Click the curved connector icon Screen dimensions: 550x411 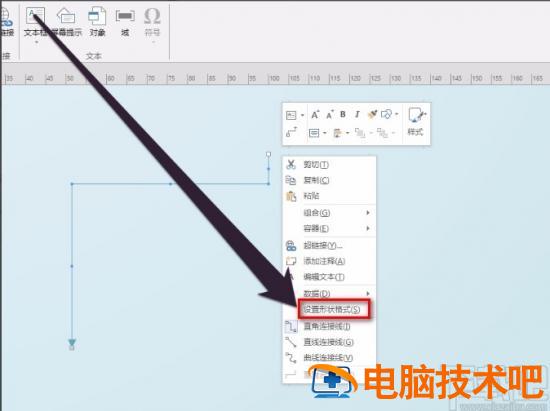(x=291, y=358)
